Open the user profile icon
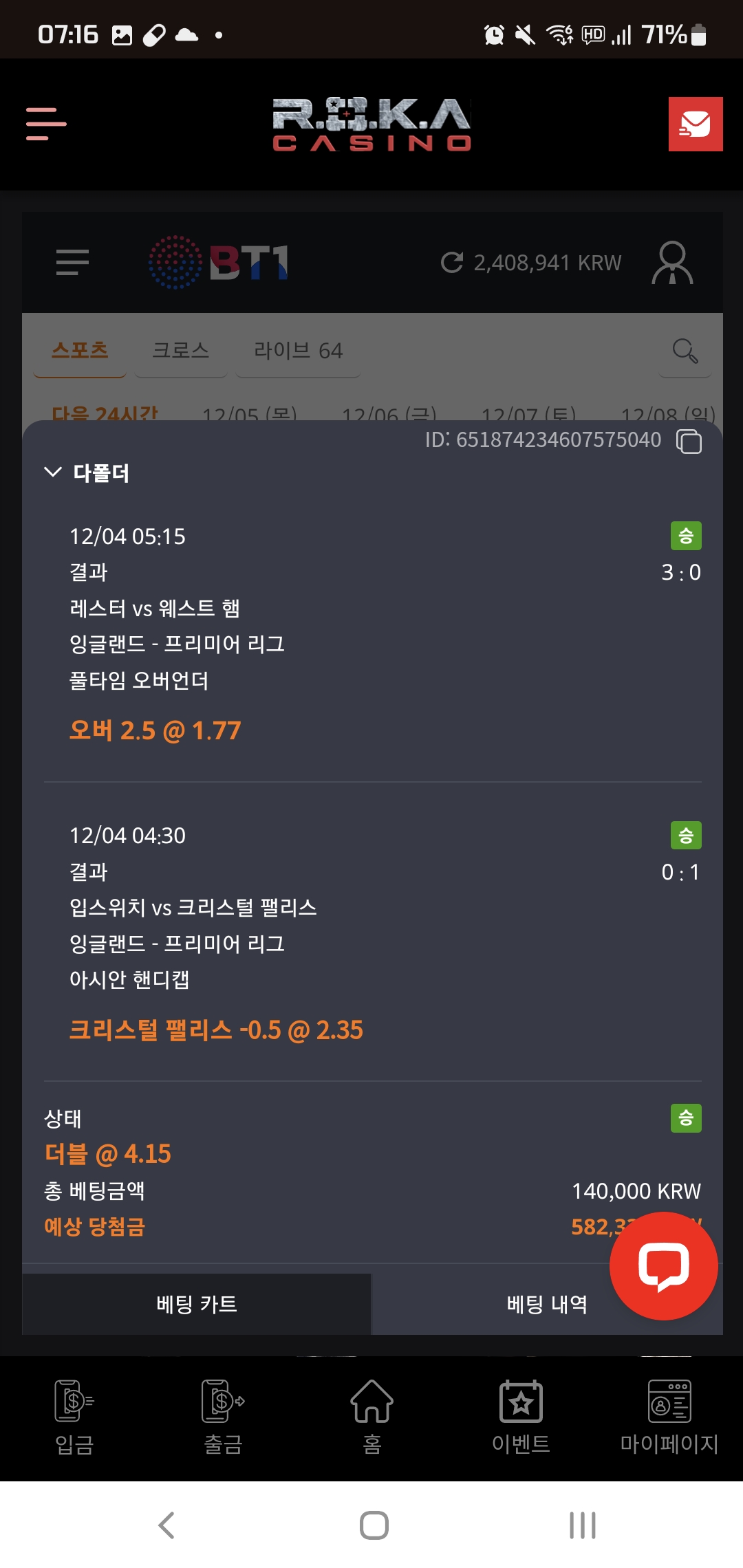 pos(672,262)
